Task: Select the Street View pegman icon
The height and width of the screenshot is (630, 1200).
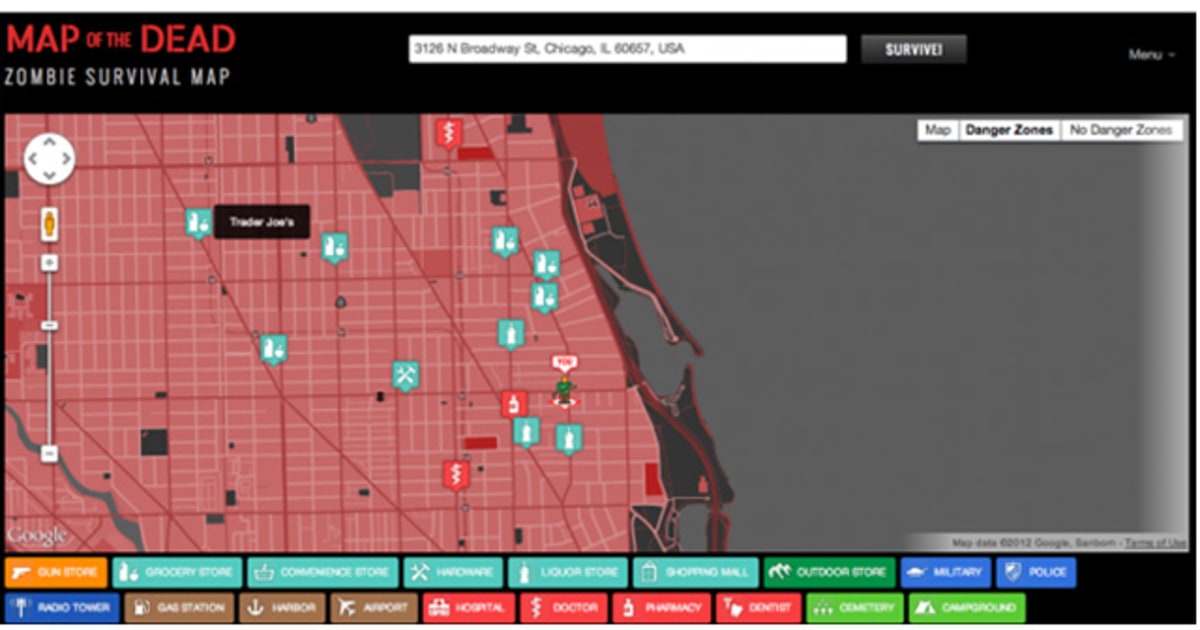Action: click(47, 223)
